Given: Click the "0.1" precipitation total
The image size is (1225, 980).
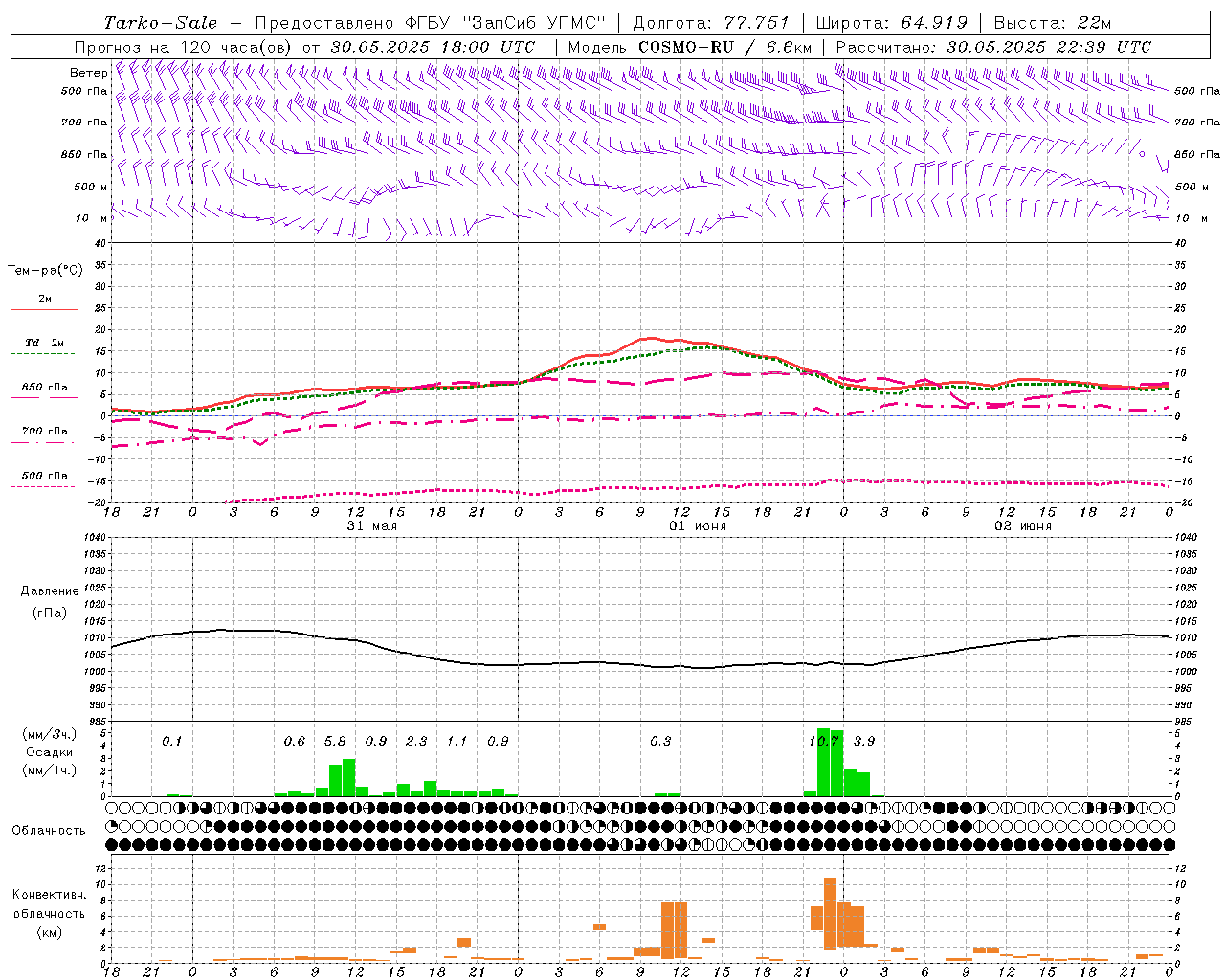Looking at the screenshot, I should pyautogui.click(x=172, y=741).
